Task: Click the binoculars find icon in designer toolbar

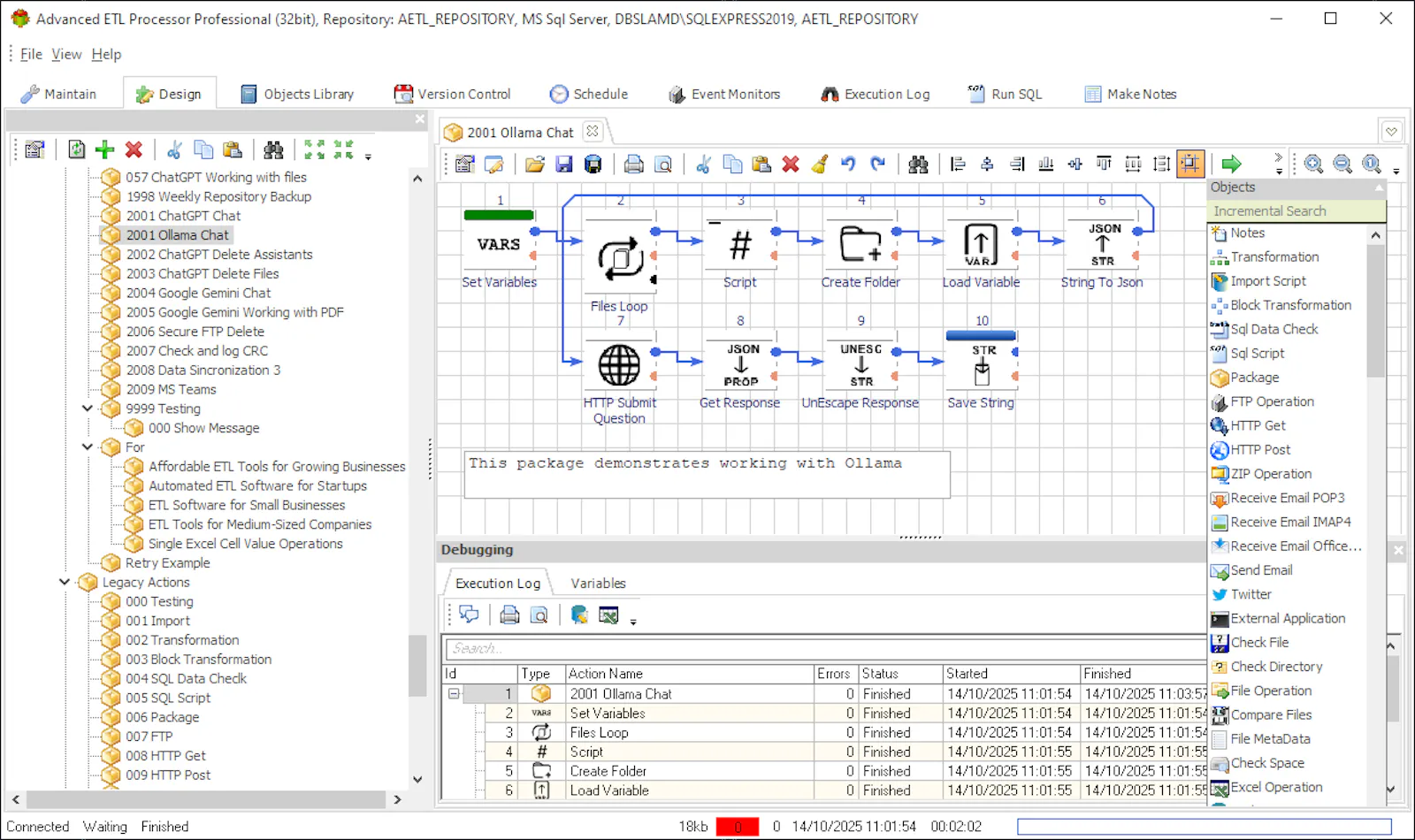Action: (918, 164)
